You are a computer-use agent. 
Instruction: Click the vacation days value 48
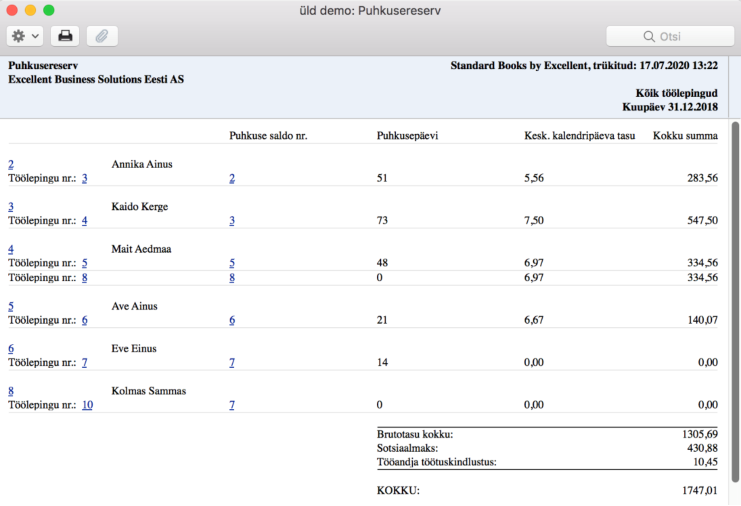[382, 263]
